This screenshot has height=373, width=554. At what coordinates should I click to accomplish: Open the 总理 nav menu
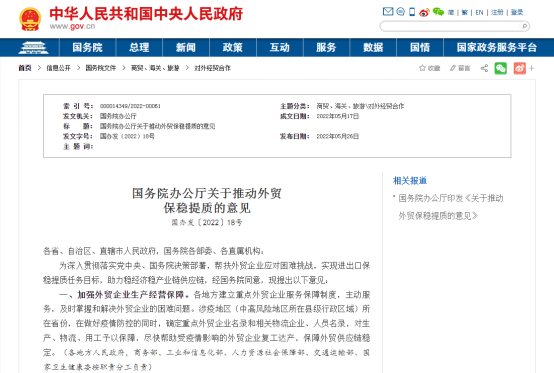click(139, 47)
